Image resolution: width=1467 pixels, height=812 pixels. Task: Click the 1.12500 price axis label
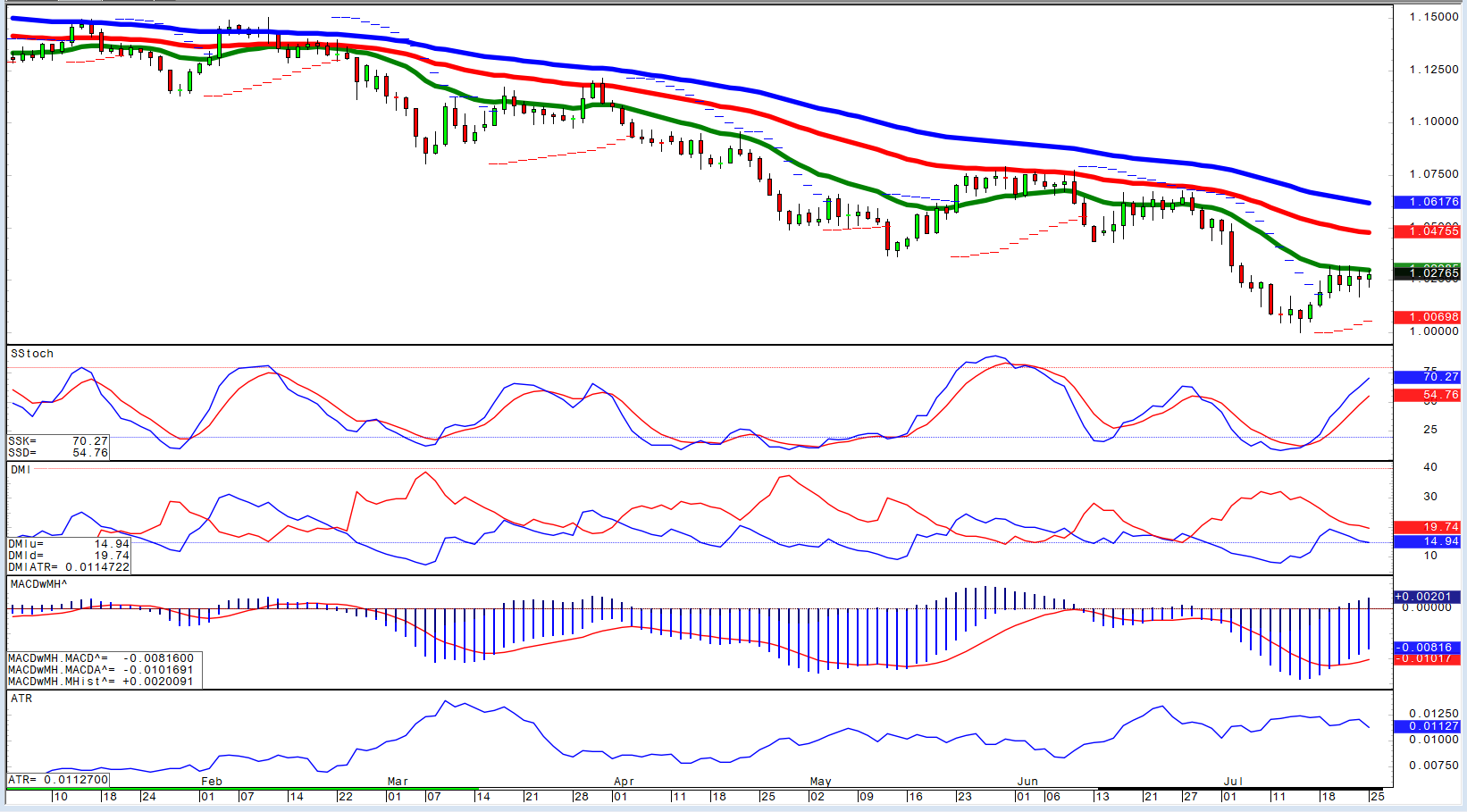[1434, 70]
